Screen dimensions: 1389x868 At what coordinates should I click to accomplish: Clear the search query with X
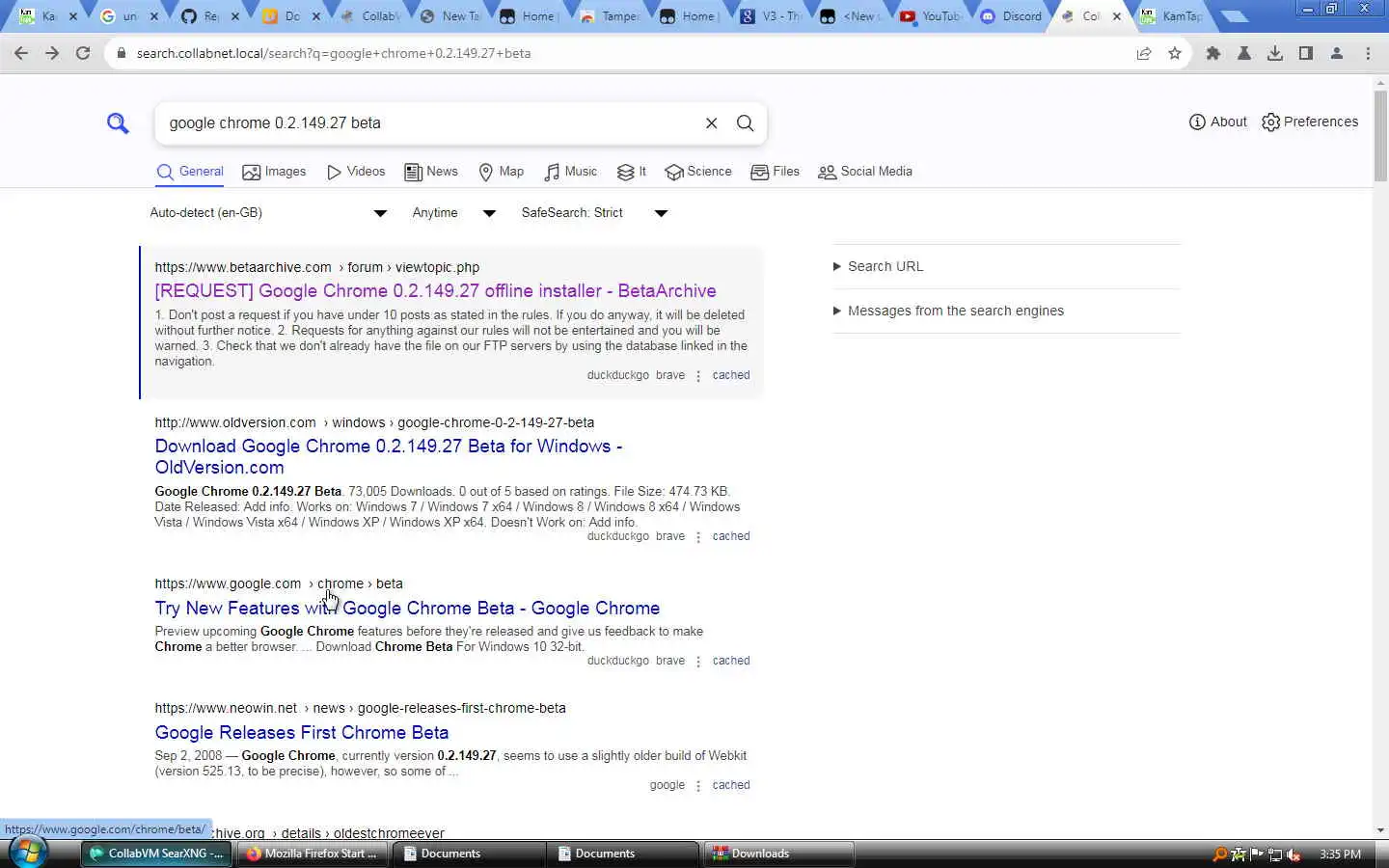[711, 122]
